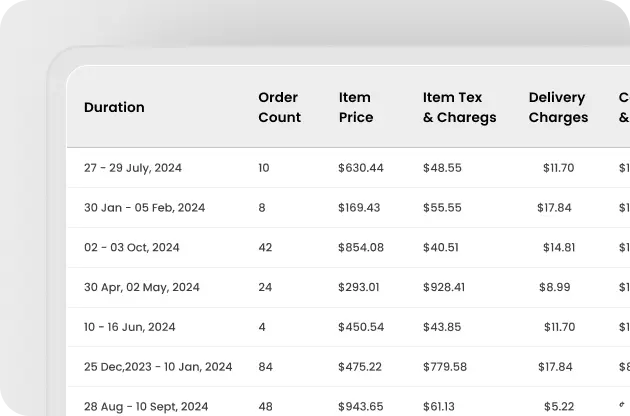The height and width of the screenshot is (416, 630).
Task: Click item price $293.01
Action: point(359,287)
